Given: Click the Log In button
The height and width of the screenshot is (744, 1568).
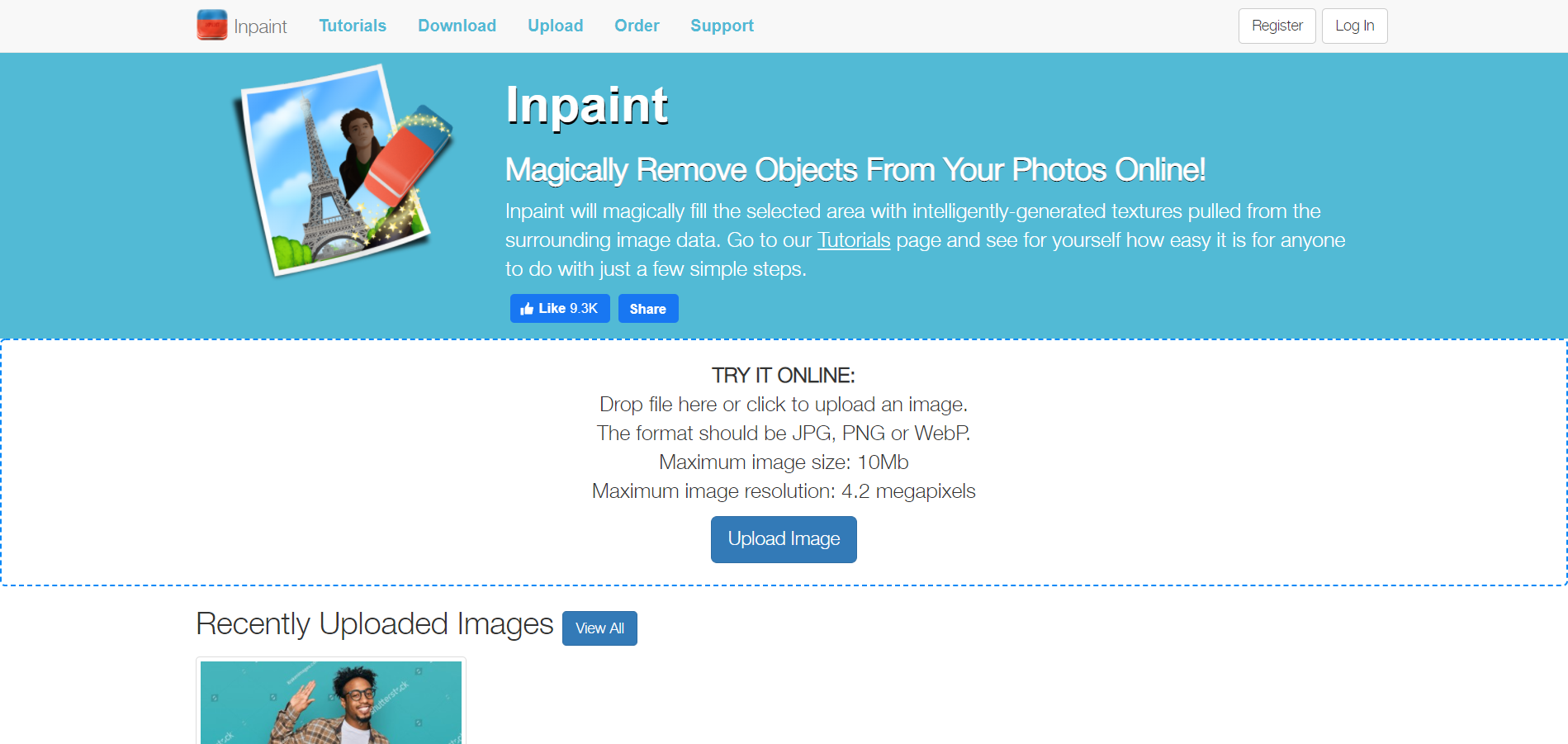Looking at the screenshot, I should pos(1354,26).
